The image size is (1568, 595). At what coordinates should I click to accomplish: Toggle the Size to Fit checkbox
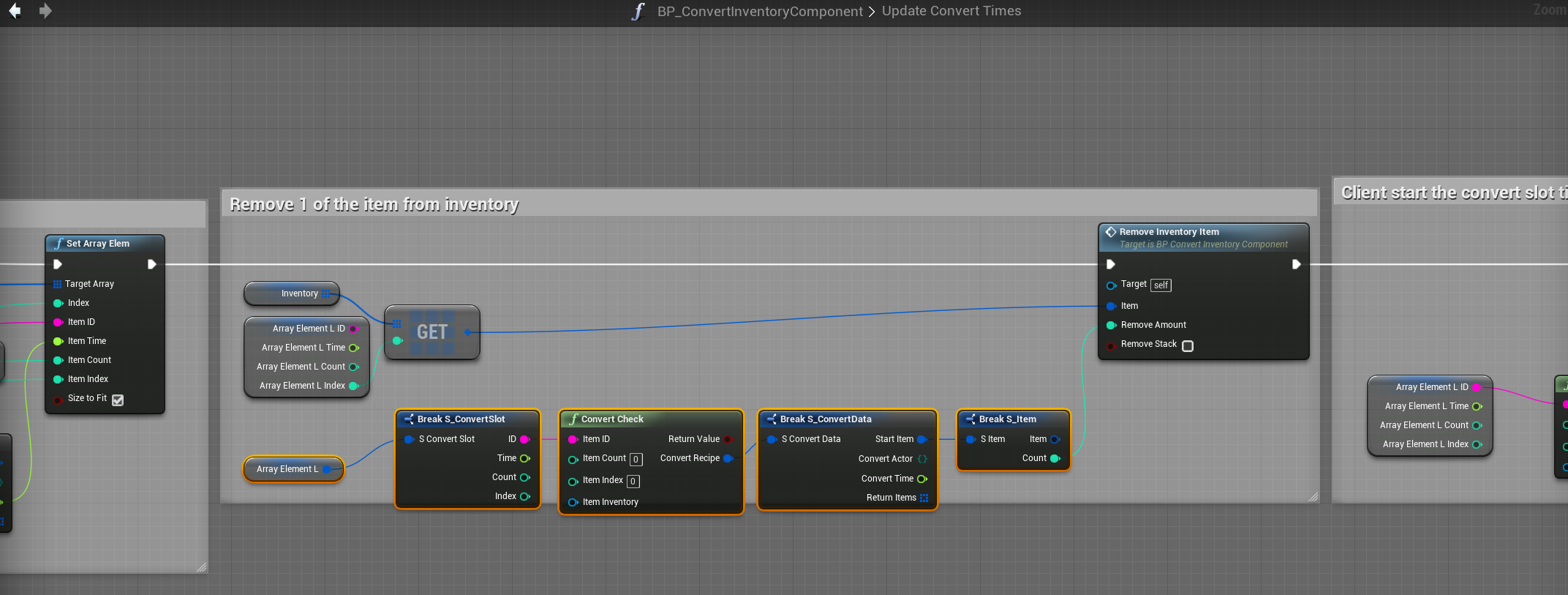pos(118,400)
